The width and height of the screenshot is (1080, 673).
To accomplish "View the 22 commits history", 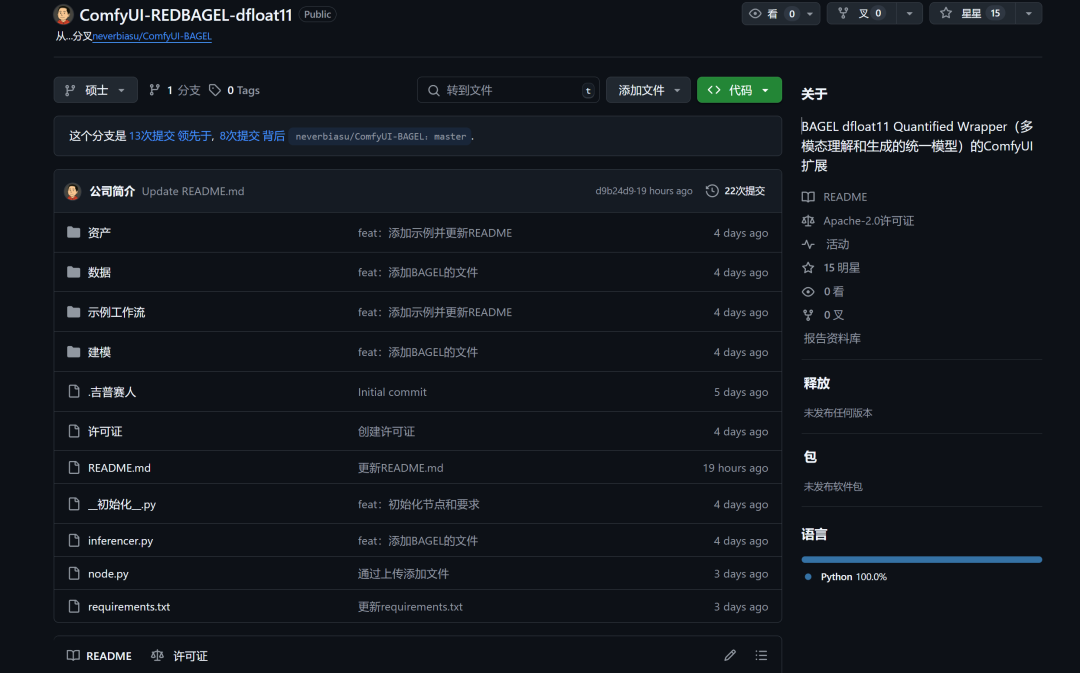I will [x=736, y=191].
